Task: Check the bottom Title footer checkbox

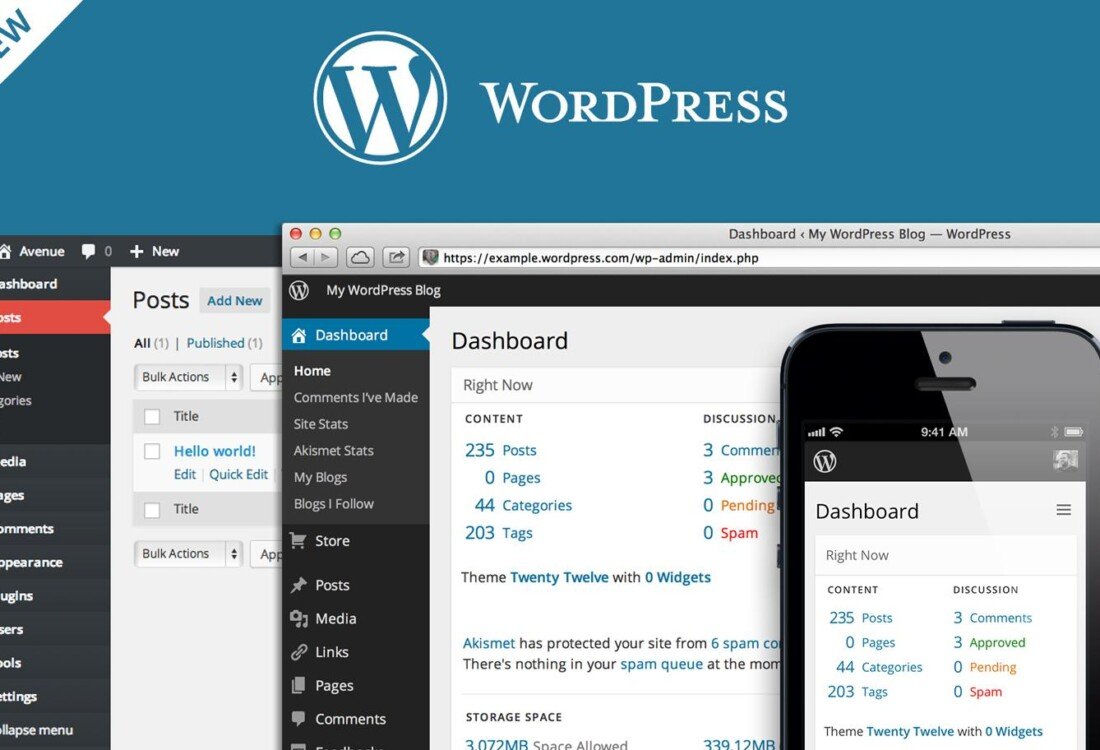Action: click(152, 509)
